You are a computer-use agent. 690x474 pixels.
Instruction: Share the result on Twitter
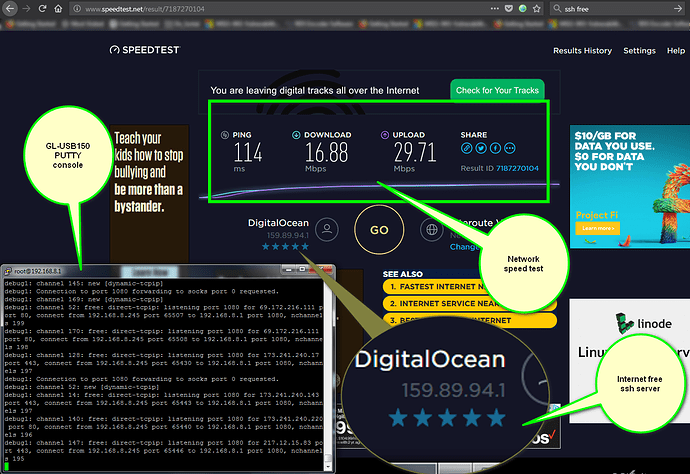coord(481,148)
